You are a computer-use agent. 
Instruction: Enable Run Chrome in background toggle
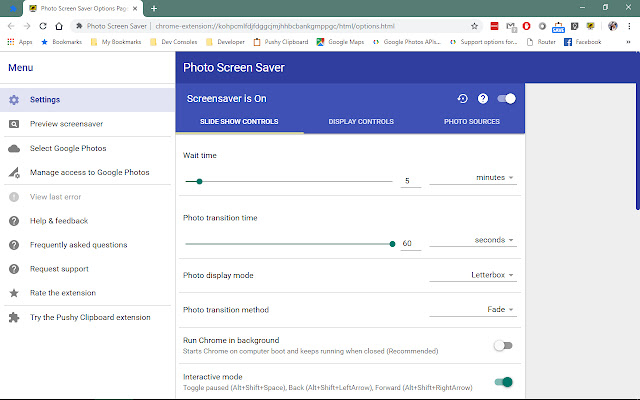click(x=503, y=345)
